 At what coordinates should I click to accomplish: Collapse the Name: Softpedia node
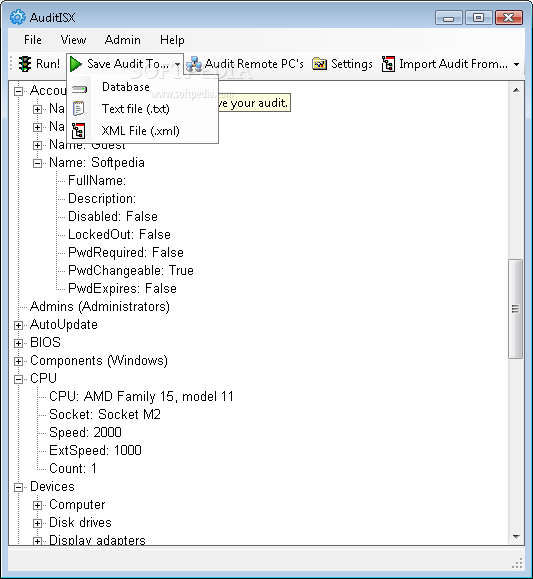[37, 163]
